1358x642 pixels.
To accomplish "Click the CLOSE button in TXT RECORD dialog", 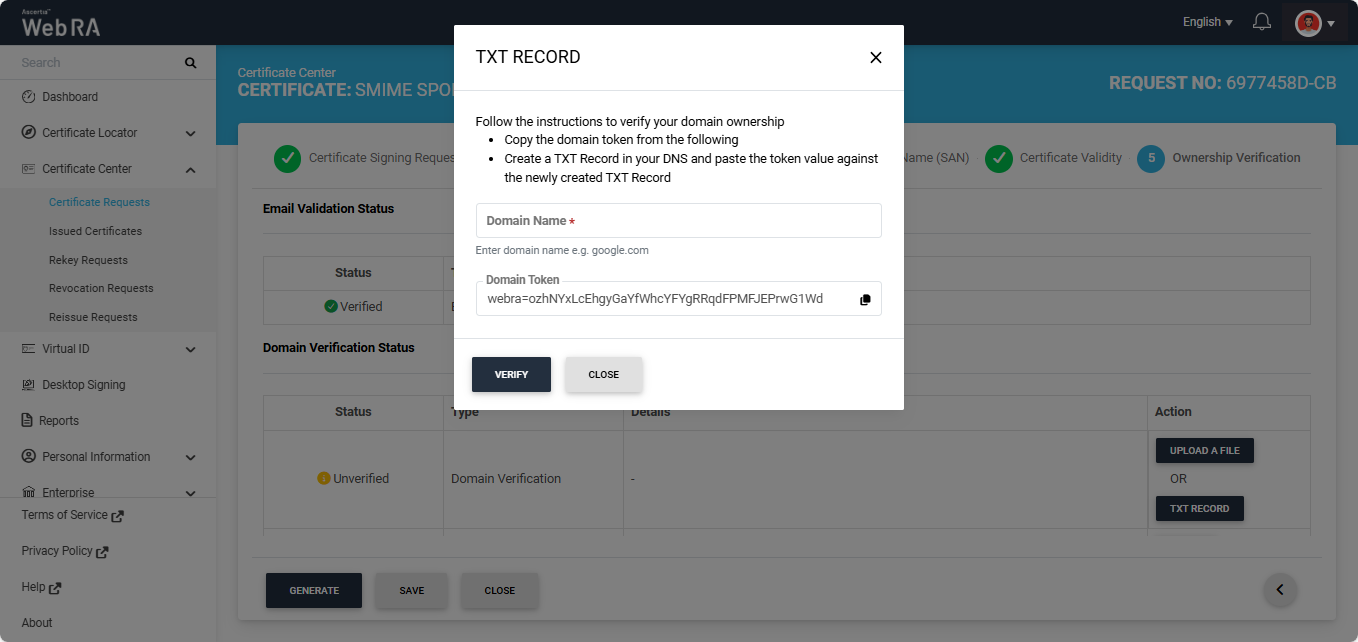I will pos(603,375).
